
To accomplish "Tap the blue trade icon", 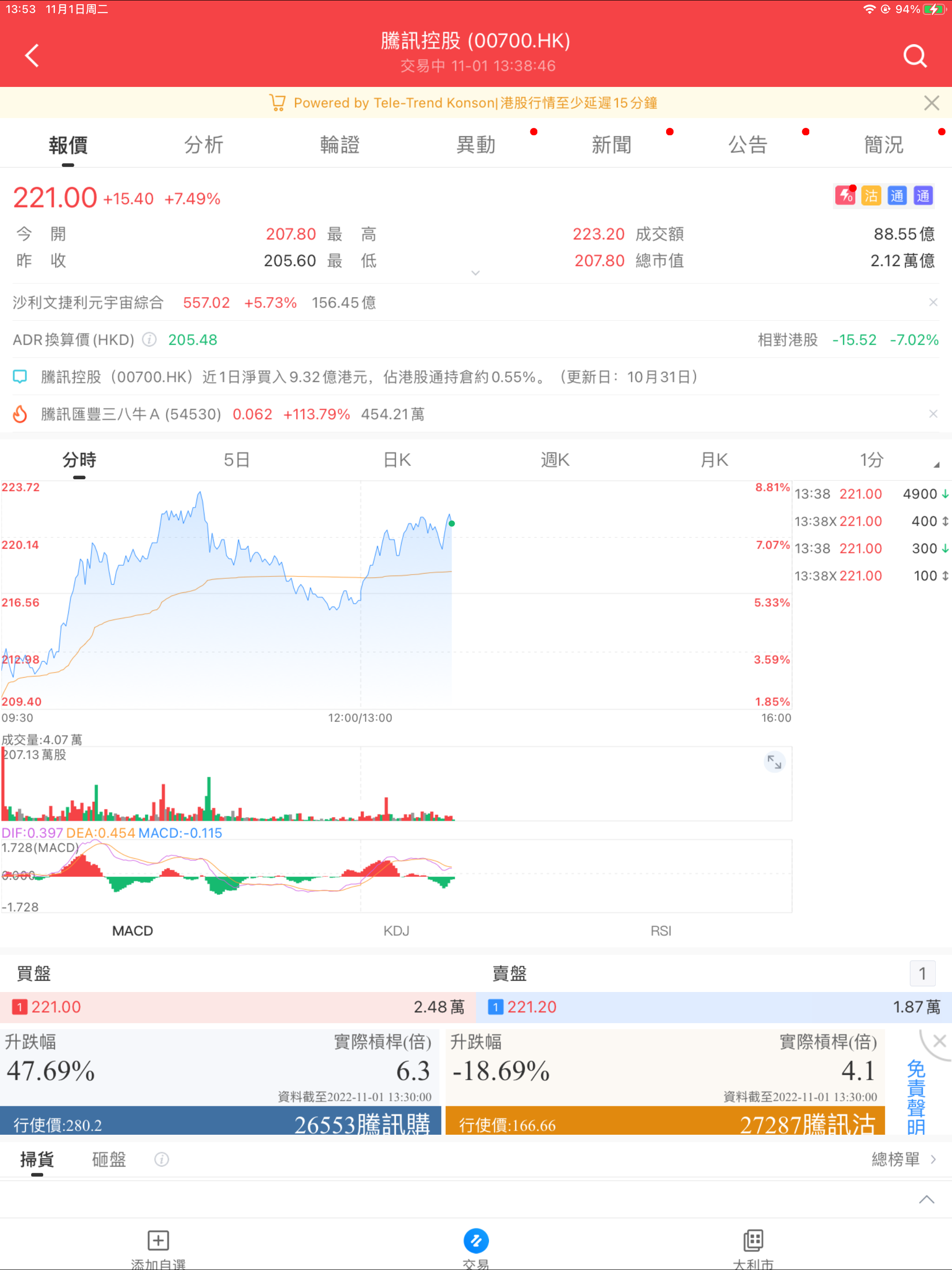I will (476, 1241).
